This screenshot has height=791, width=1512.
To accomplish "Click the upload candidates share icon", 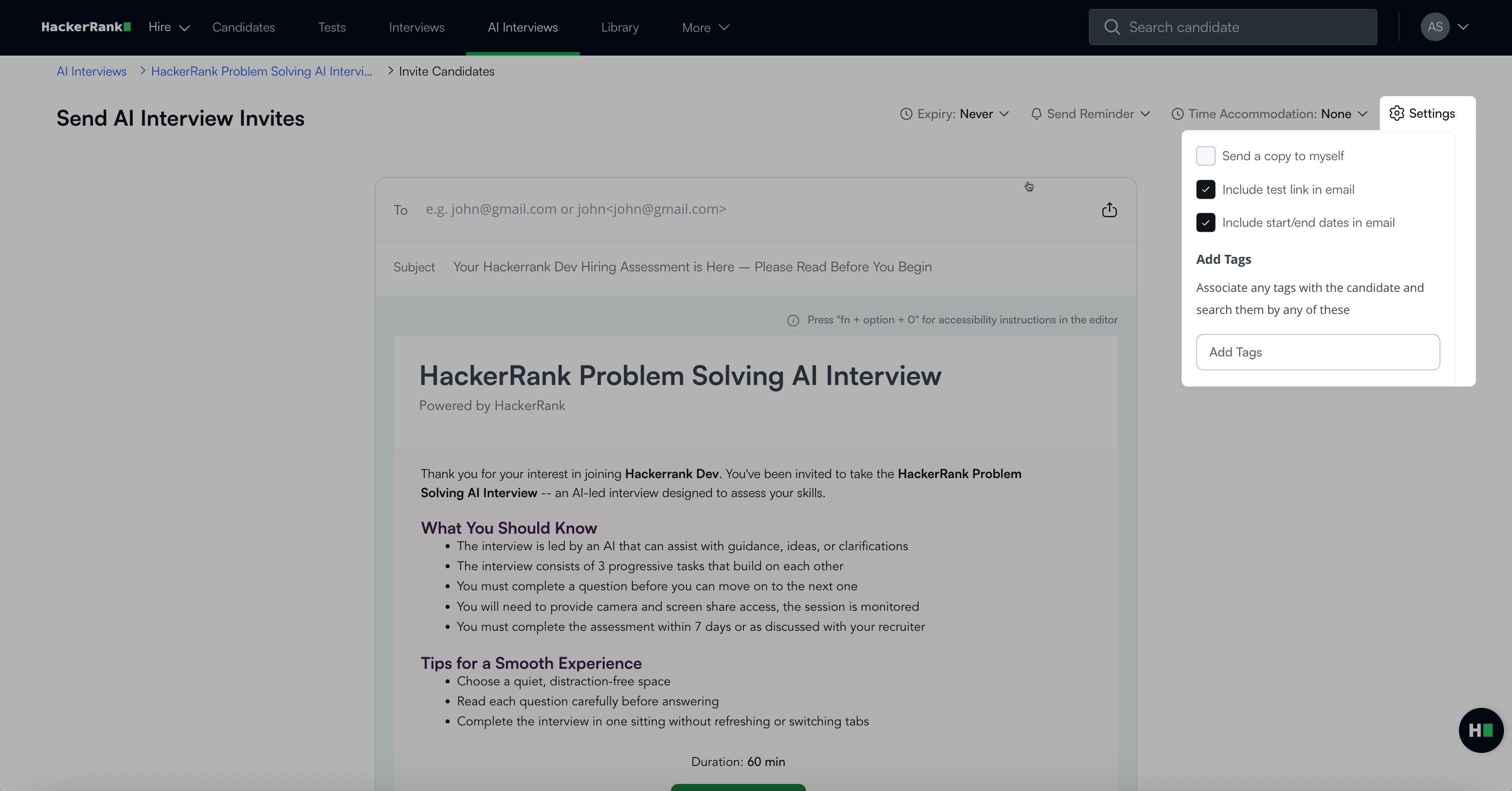I will click(1109, 209).
